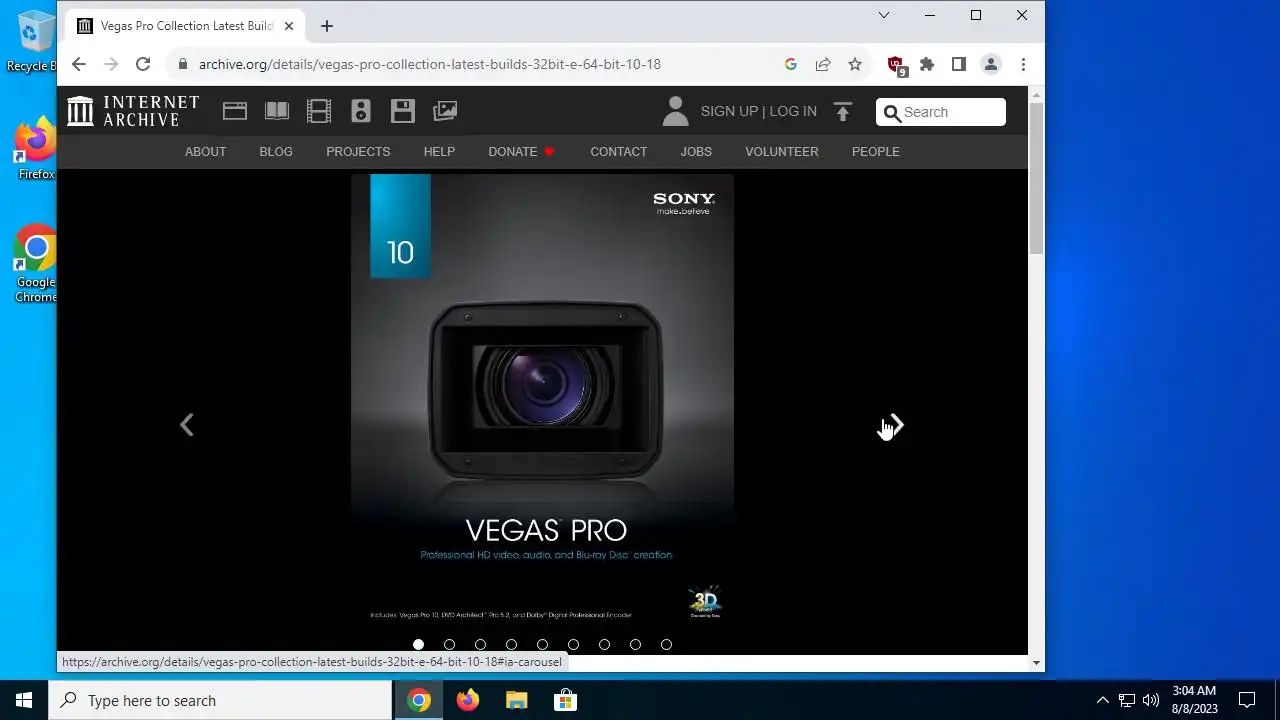1280x720 pixels.
Task: Open the Images icon
Action: [445, 111]
